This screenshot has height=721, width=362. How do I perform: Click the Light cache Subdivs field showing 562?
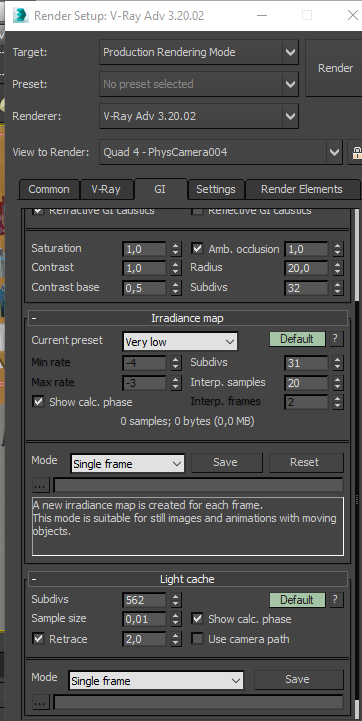click(x=144, y=600)
